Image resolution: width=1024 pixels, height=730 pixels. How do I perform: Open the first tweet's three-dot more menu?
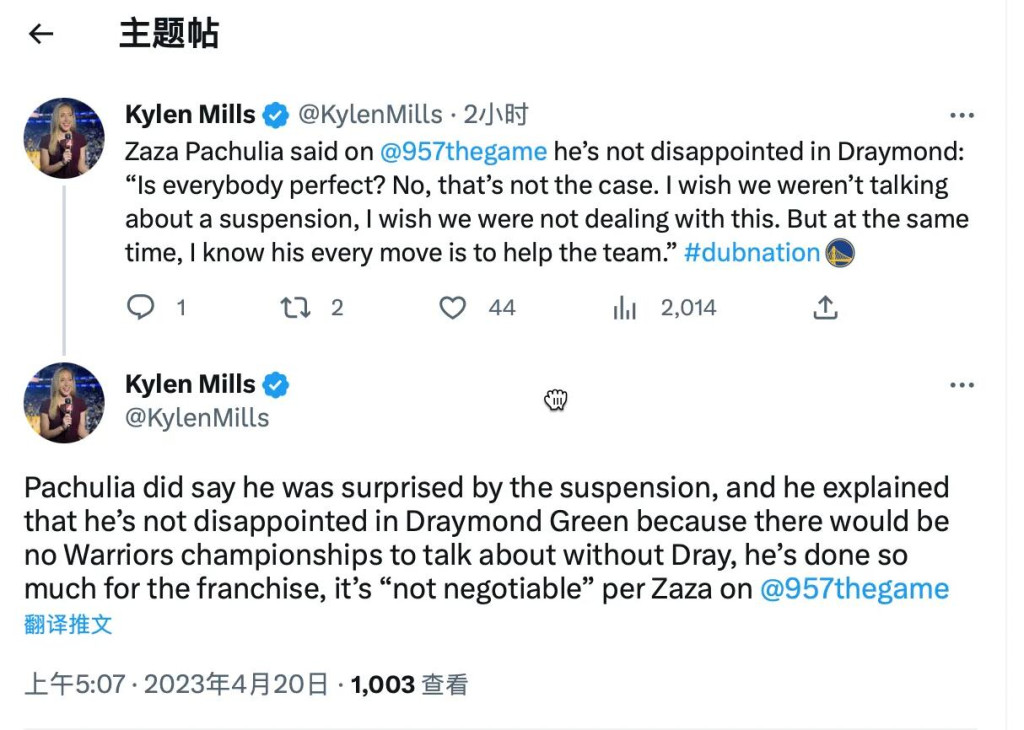(x=961, y=116)
